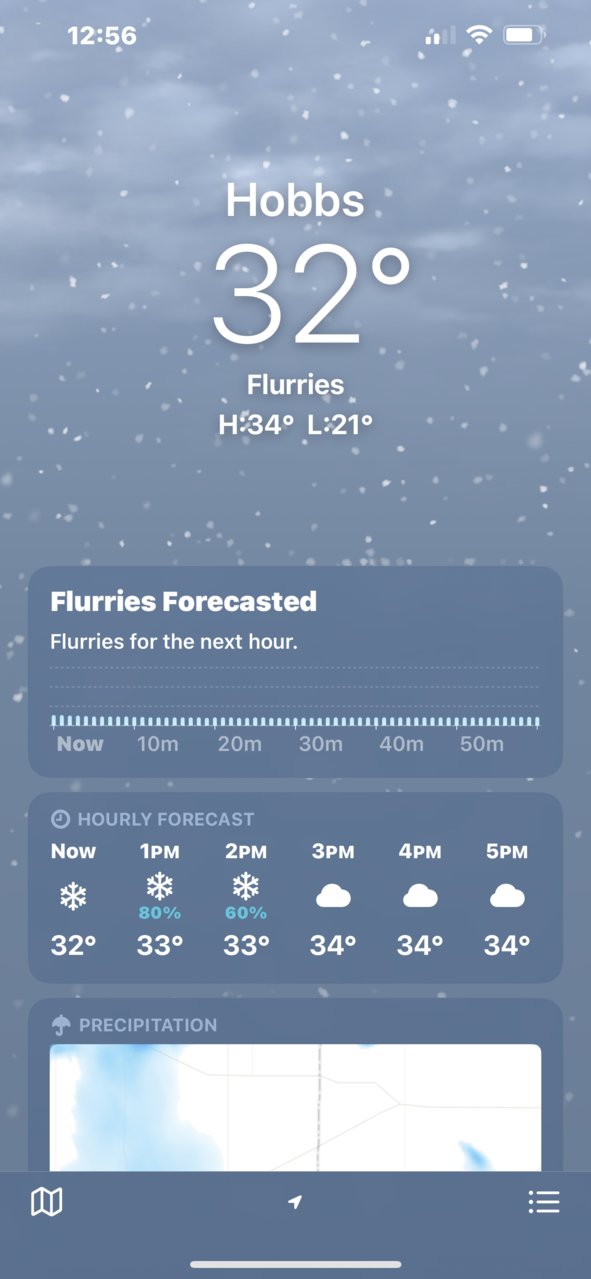Select the 20m mark on precipitation timeline
Viewport: 591px width, 1279px height.
point(240,744)
